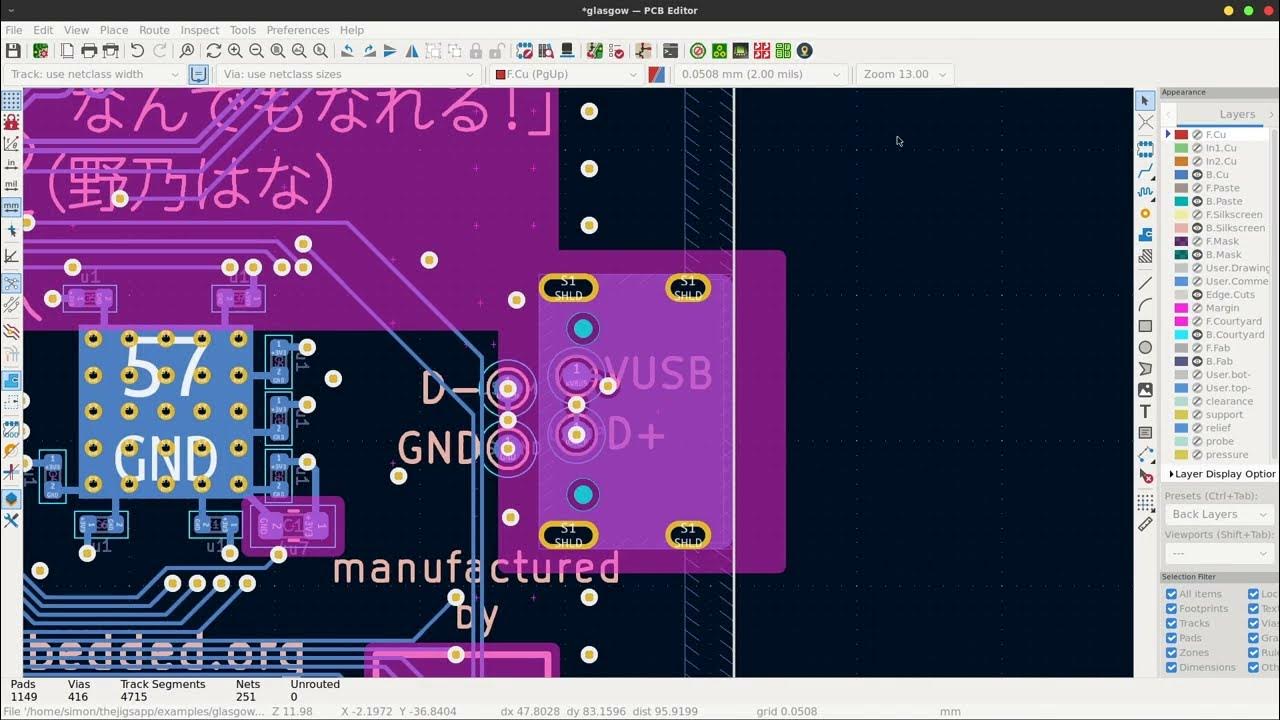Click the Print icon

pos(89,50)
